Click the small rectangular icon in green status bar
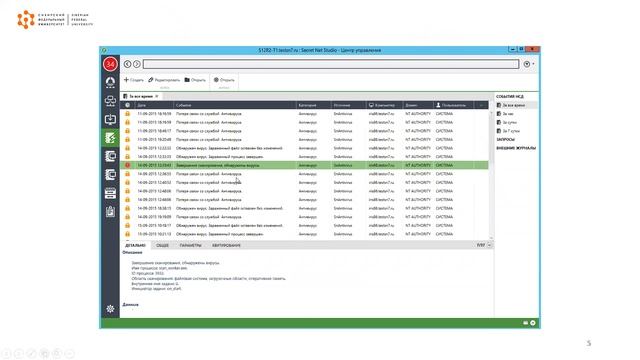640x360 pixels. coord(526,323)
